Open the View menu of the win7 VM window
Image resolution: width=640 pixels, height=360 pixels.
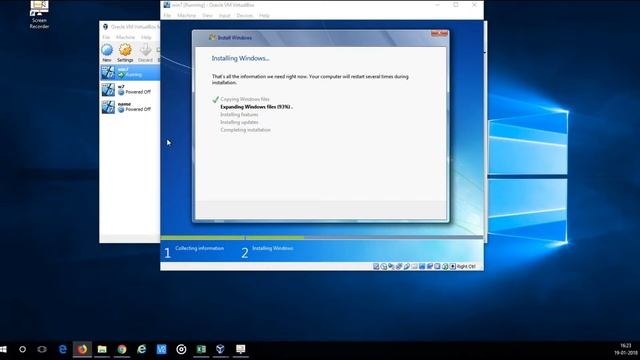(x=207, y=16)
